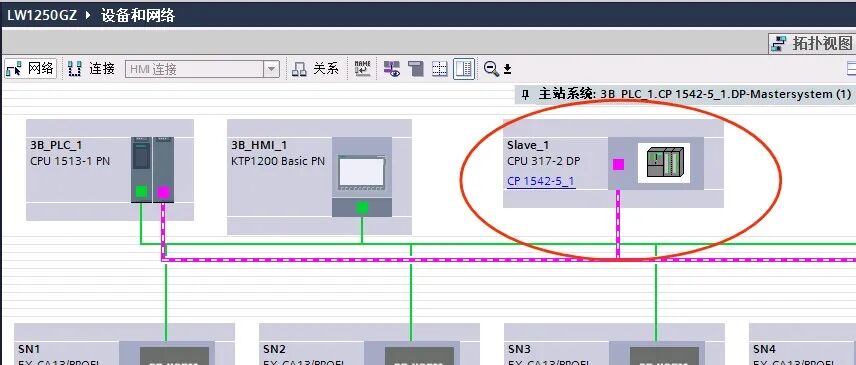This screenshot has width=856, height=365.
Task: Select the KTP1200 Basic PN panel image
Action: click(361, 172)
